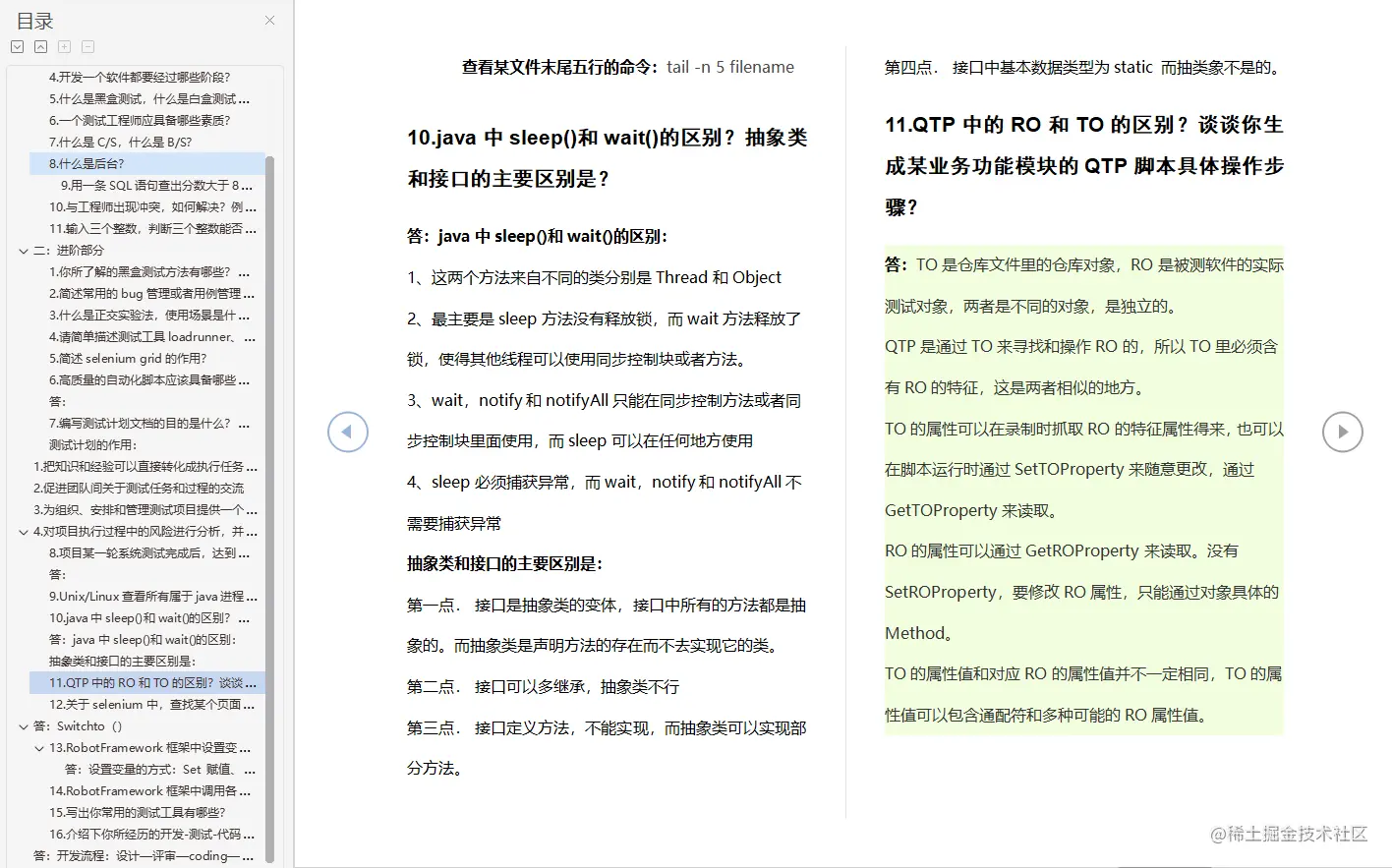Go to the previous page arrow
Image resolution: width=1392 pixels, height=868 pixels.
(347, 432)
